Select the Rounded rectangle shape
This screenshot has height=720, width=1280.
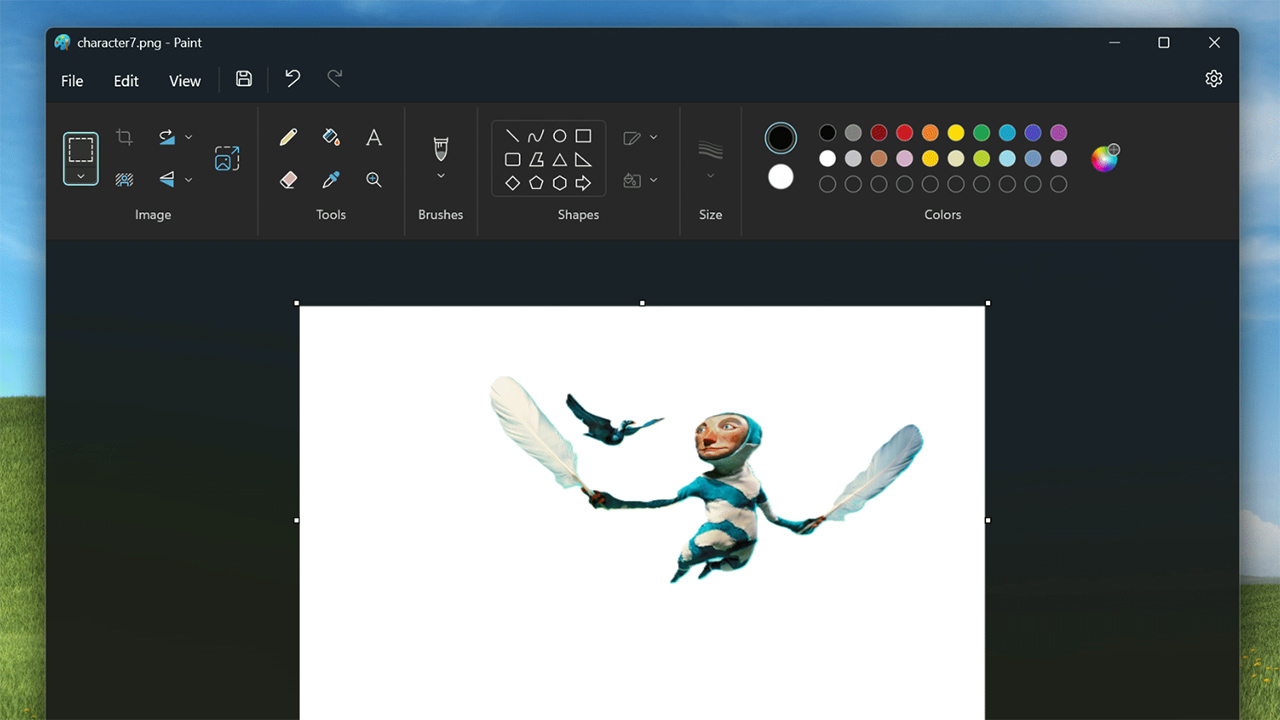point(512,159)
